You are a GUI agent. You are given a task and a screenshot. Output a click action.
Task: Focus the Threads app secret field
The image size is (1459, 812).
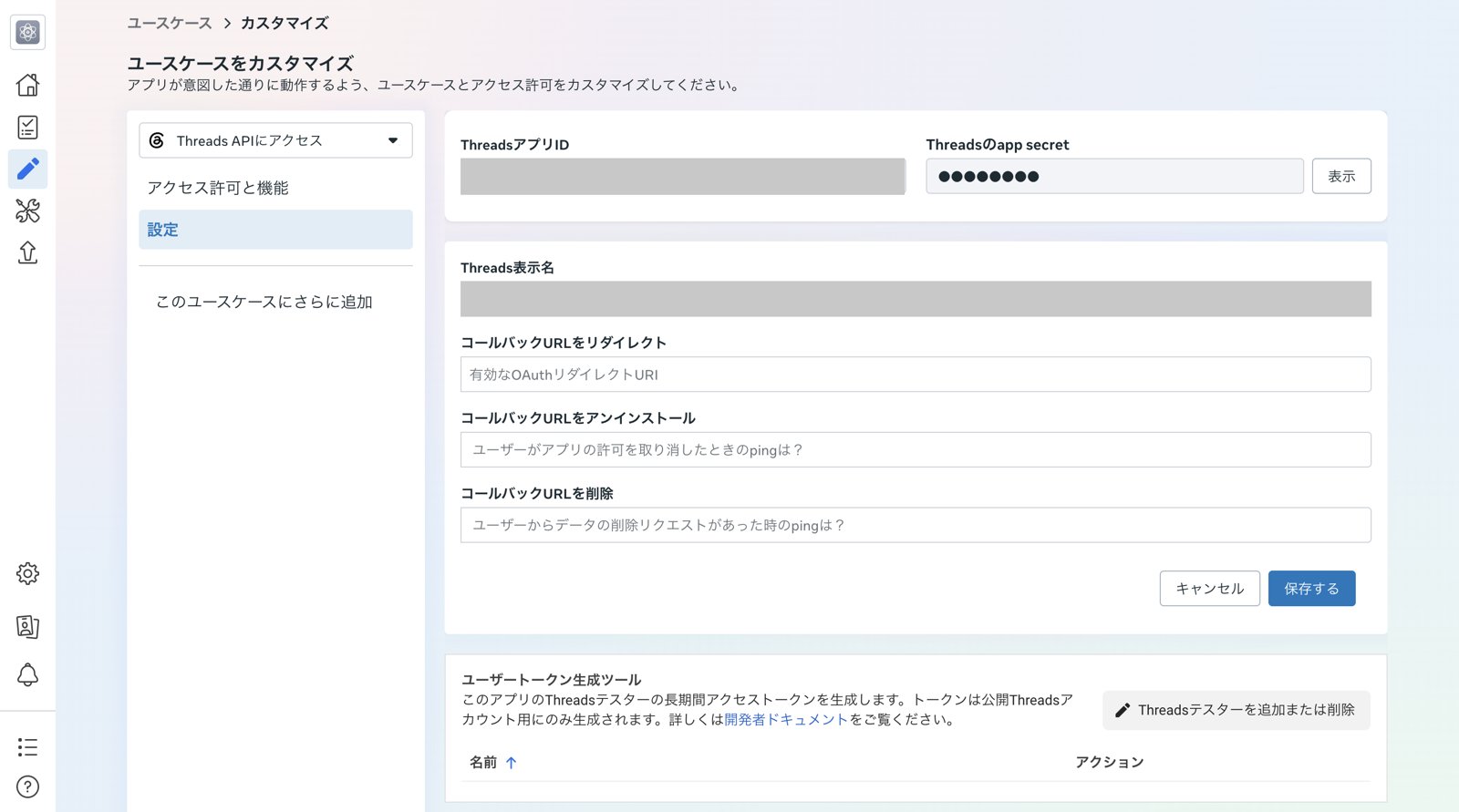(x=1114, y=176)
